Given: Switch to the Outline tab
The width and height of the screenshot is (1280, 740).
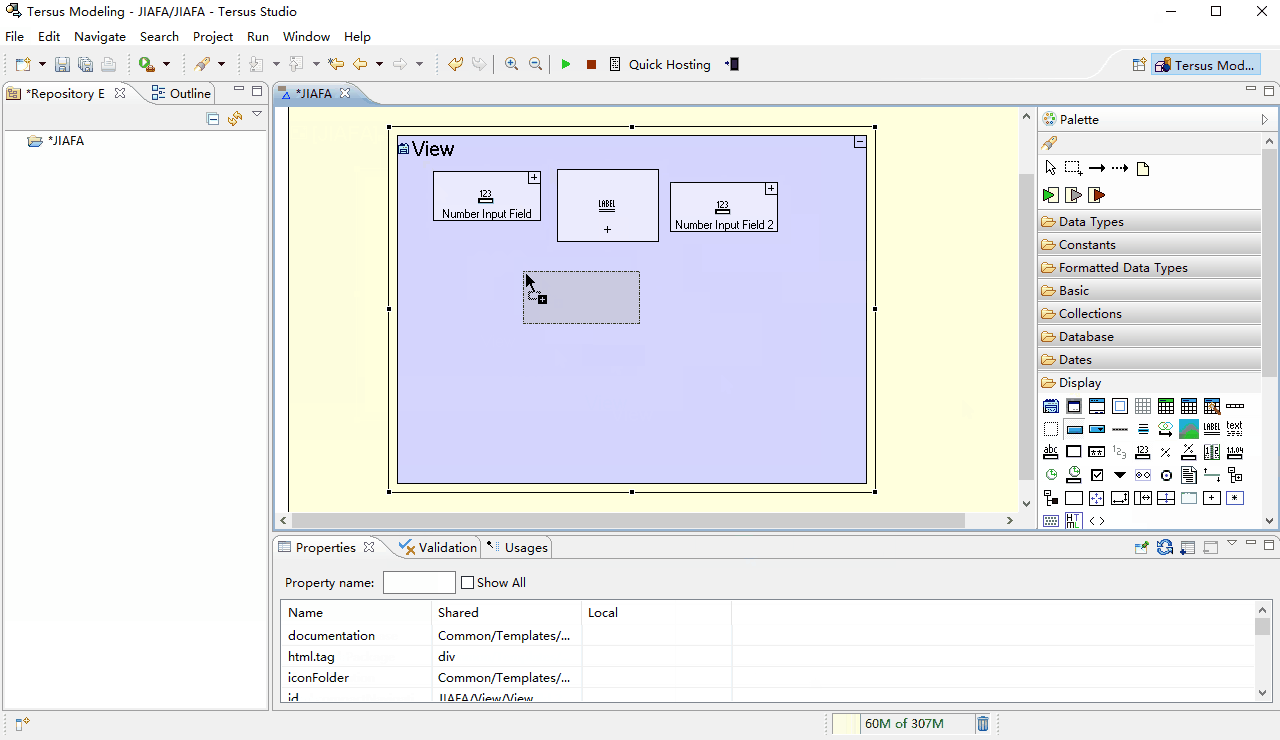Looking at the screenshot, I should click(181, 93).
